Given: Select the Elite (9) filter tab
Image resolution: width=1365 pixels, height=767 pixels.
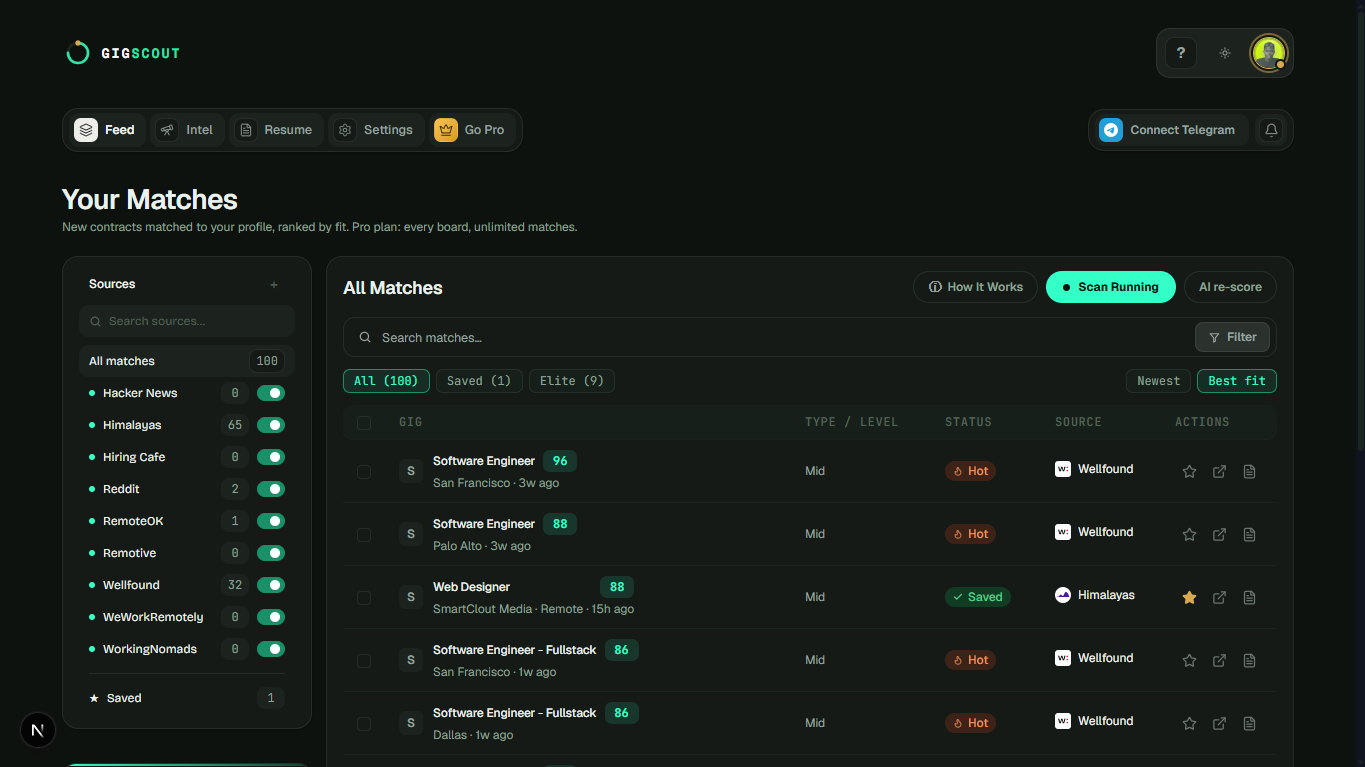Looking at the screenshot, I should point(572,381).
